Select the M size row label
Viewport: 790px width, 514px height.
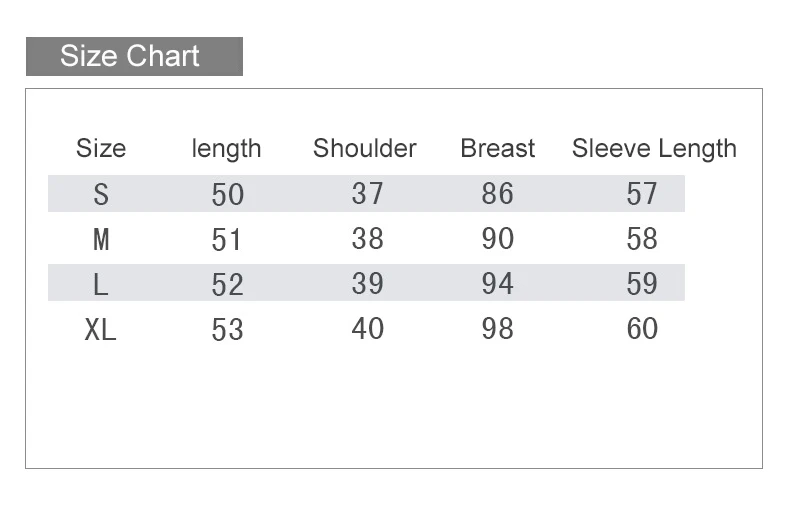[101, 240]
